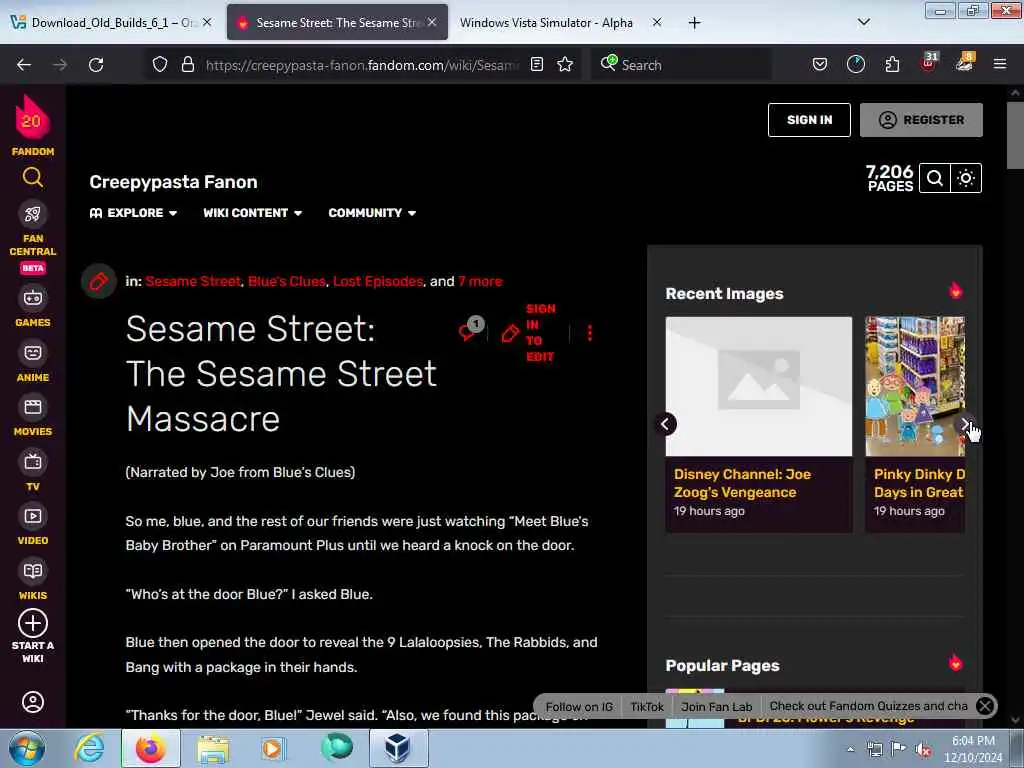Open the list all tabs chevron

(x=863, y=22)
